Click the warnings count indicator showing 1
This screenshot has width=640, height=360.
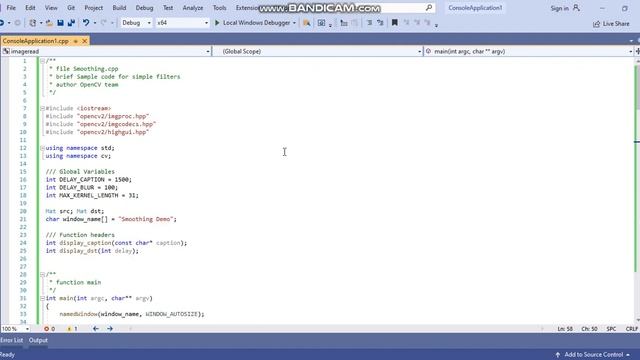coord(72,329)
